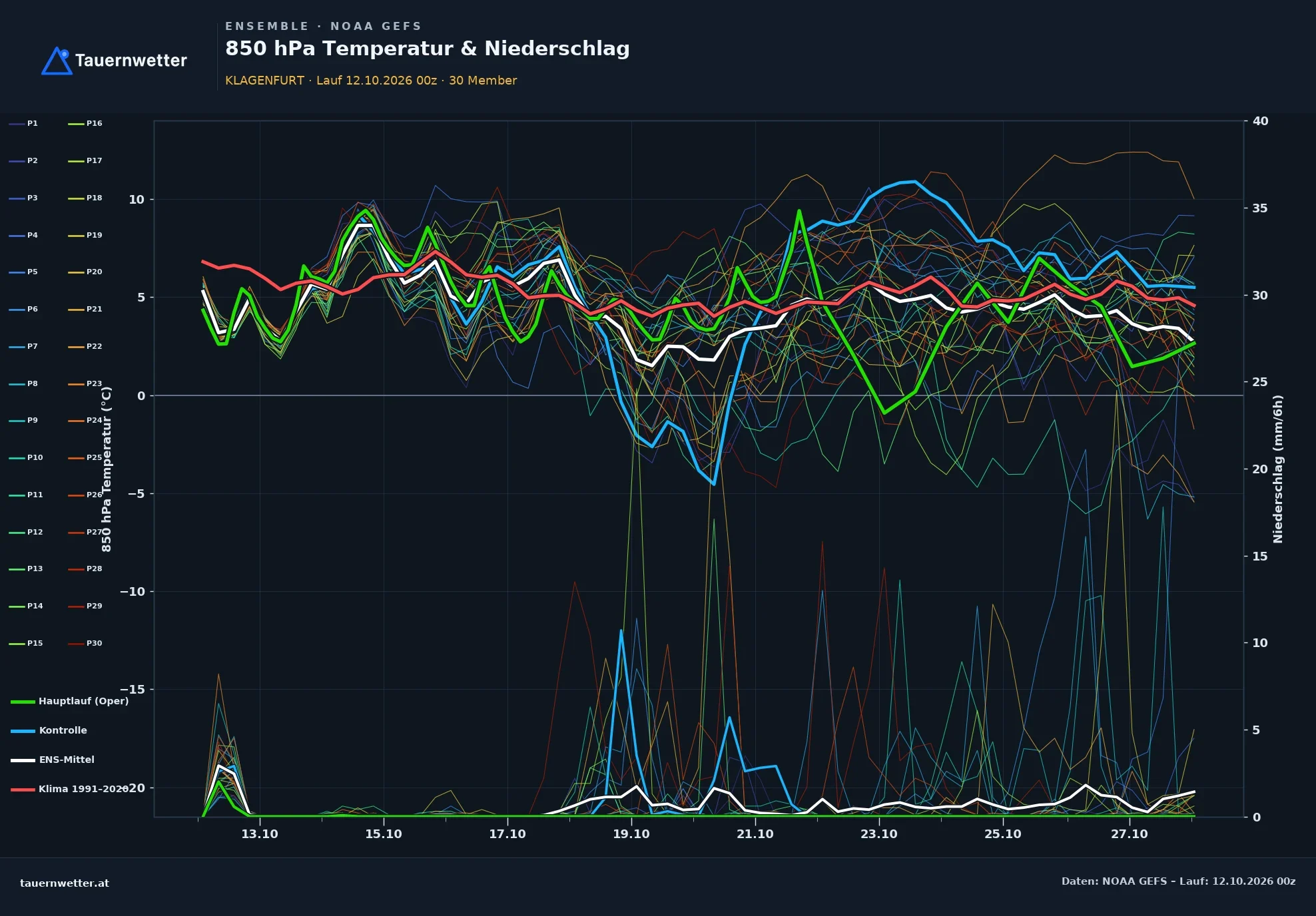Image resolution: width=1316 pixels, height=916 pixels.
Task: Click the Tauernwetter brand name
Action: tap(131, 61)
